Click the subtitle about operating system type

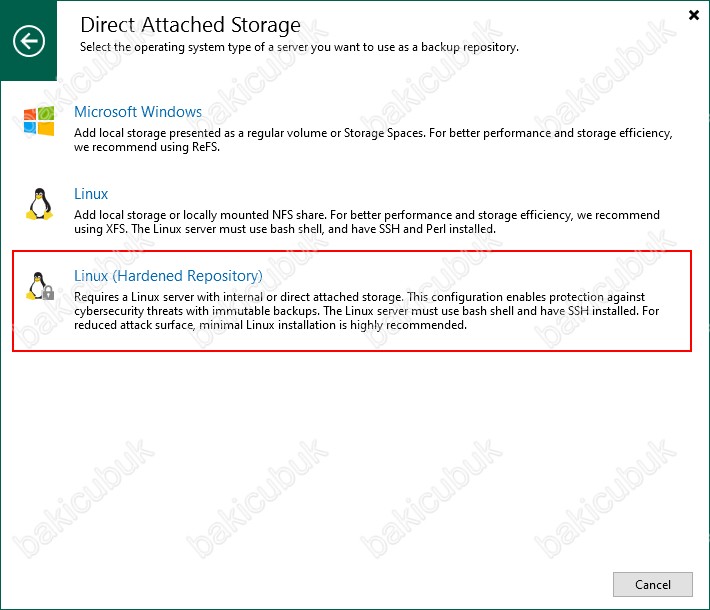click(298, 46)
